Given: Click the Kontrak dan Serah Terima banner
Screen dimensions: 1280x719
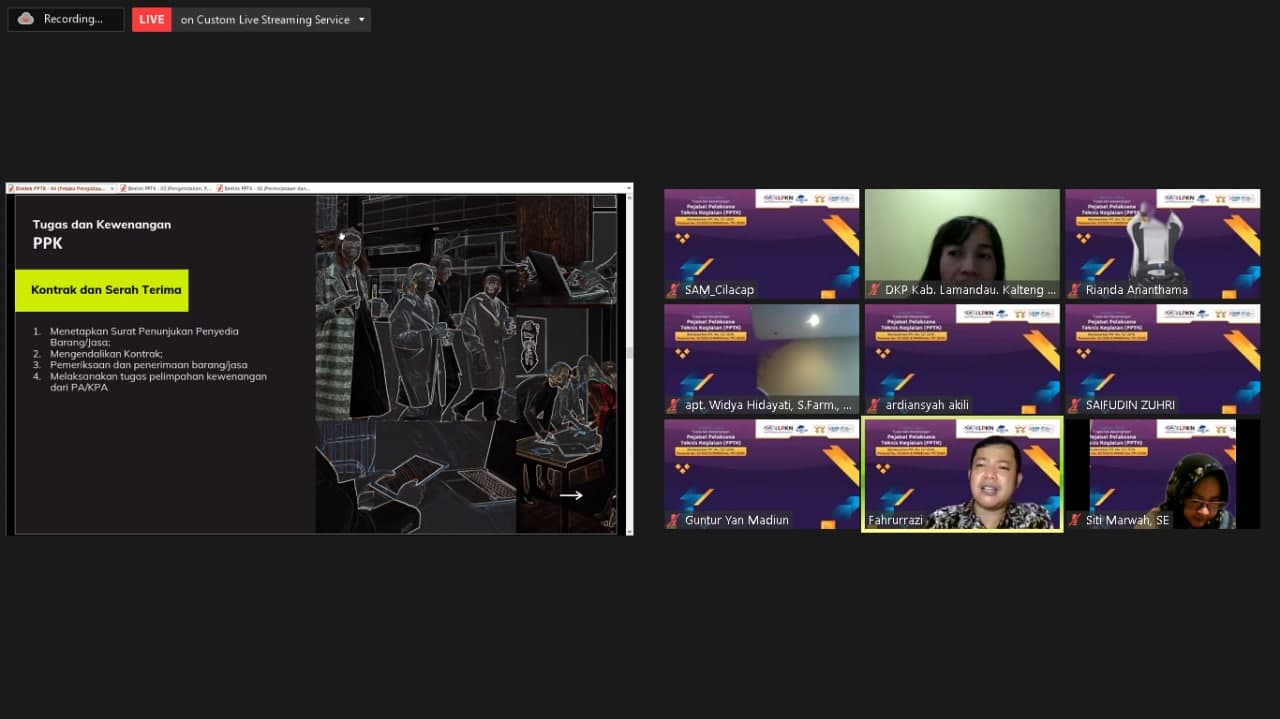Looking at the screenshot, I should (102, 290).
